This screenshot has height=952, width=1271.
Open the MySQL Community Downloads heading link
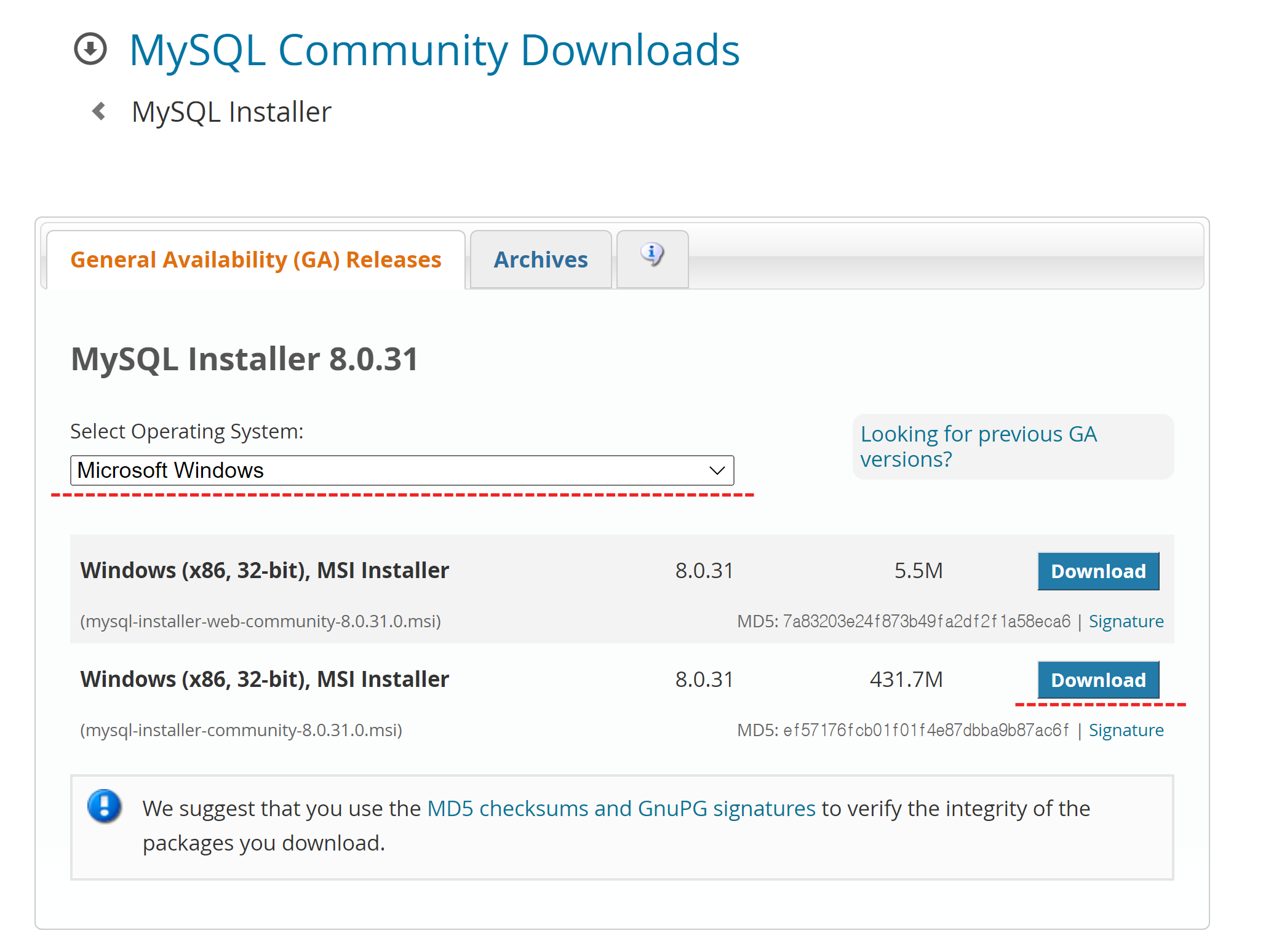click(434, 50)
